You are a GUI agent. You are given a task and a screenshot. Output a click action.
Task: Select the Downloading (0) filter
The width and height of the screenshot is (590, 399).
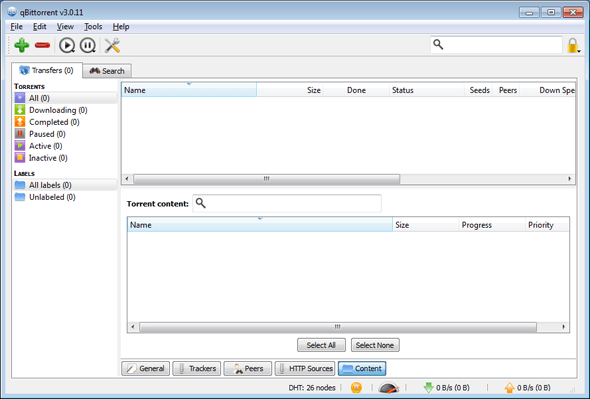66,110
